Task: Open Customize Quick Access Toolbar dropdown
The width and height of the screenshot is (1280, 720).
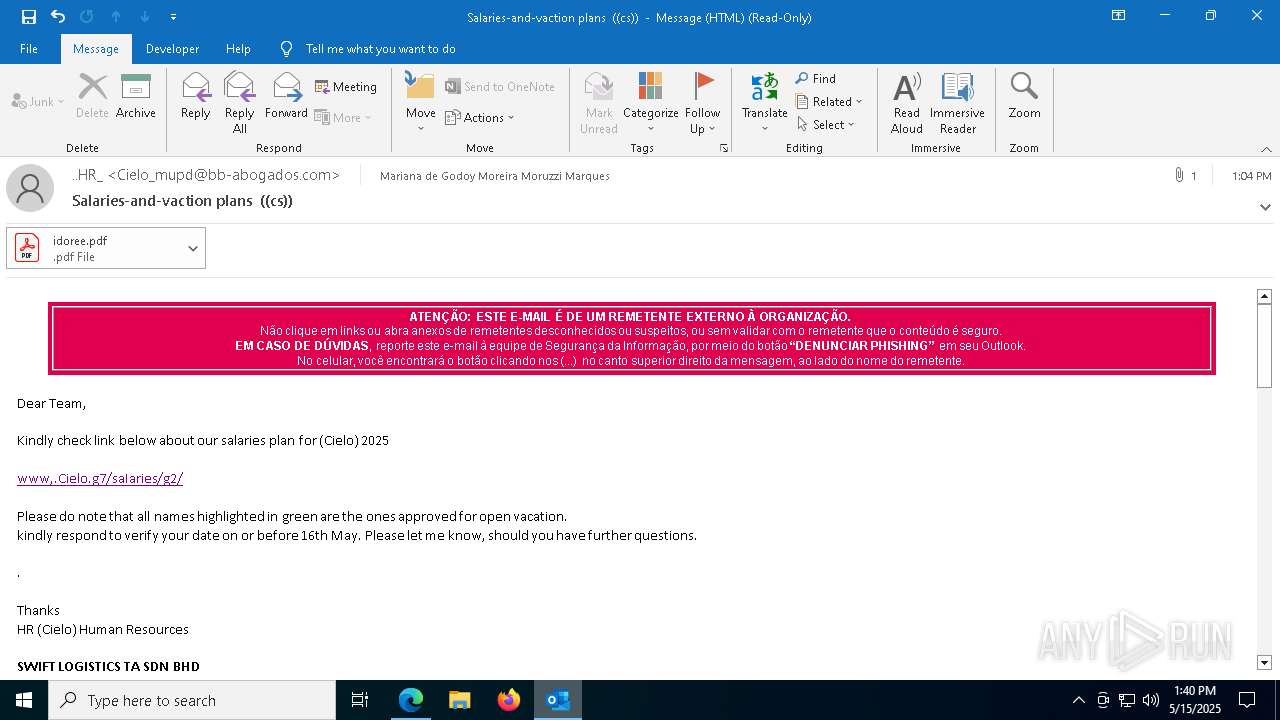Action: pyautogui.click(x=173, y=17)
